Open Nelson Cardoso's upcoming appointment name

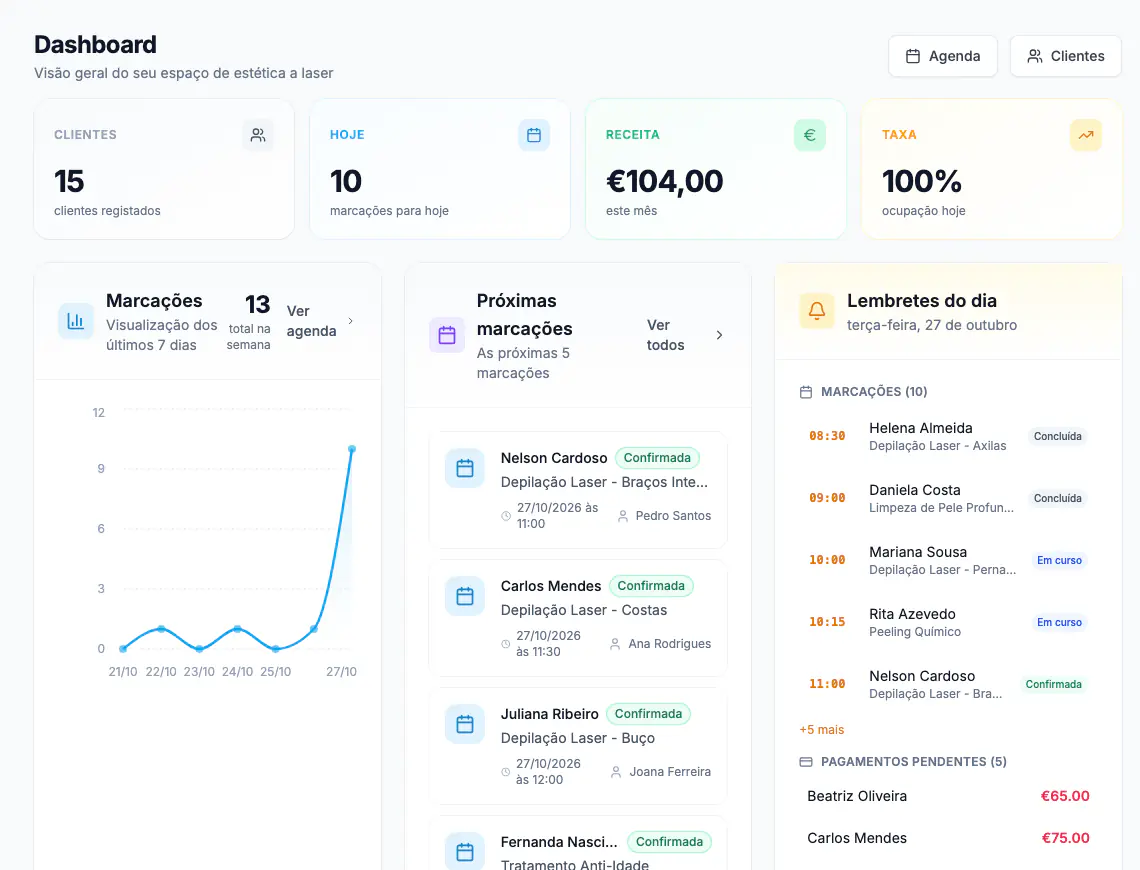pyautogui.click(x=554, y=458)
